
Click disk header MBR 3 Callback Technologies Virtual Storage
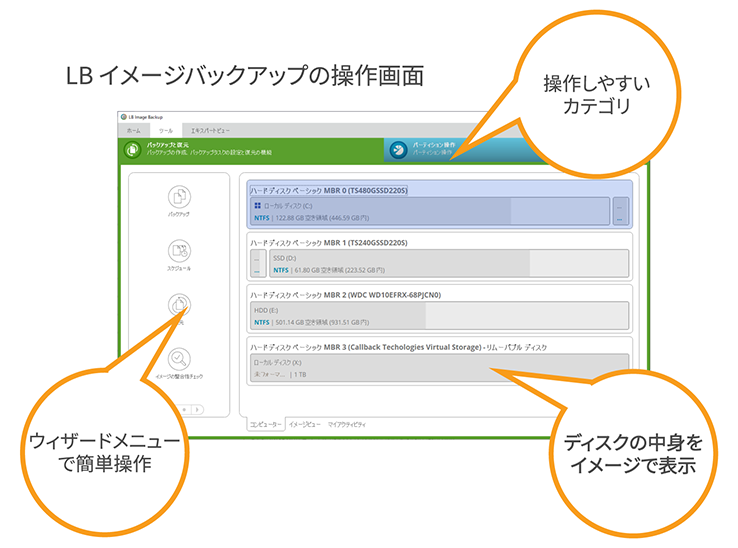tap(398, 347)
